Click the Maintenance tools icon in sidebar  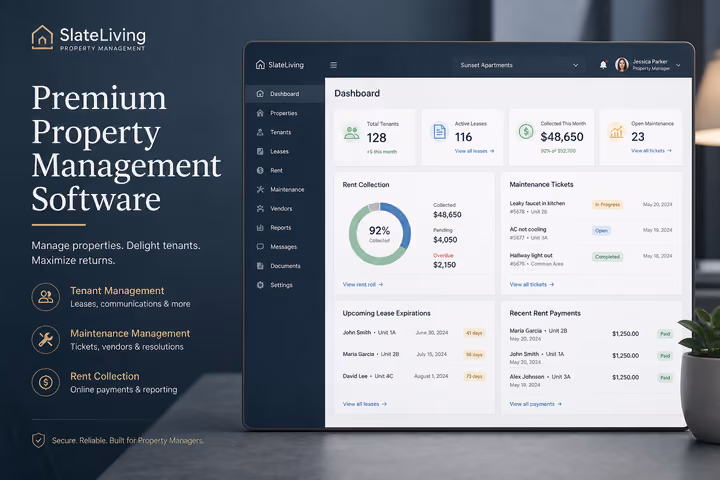[x=260, y=189]
